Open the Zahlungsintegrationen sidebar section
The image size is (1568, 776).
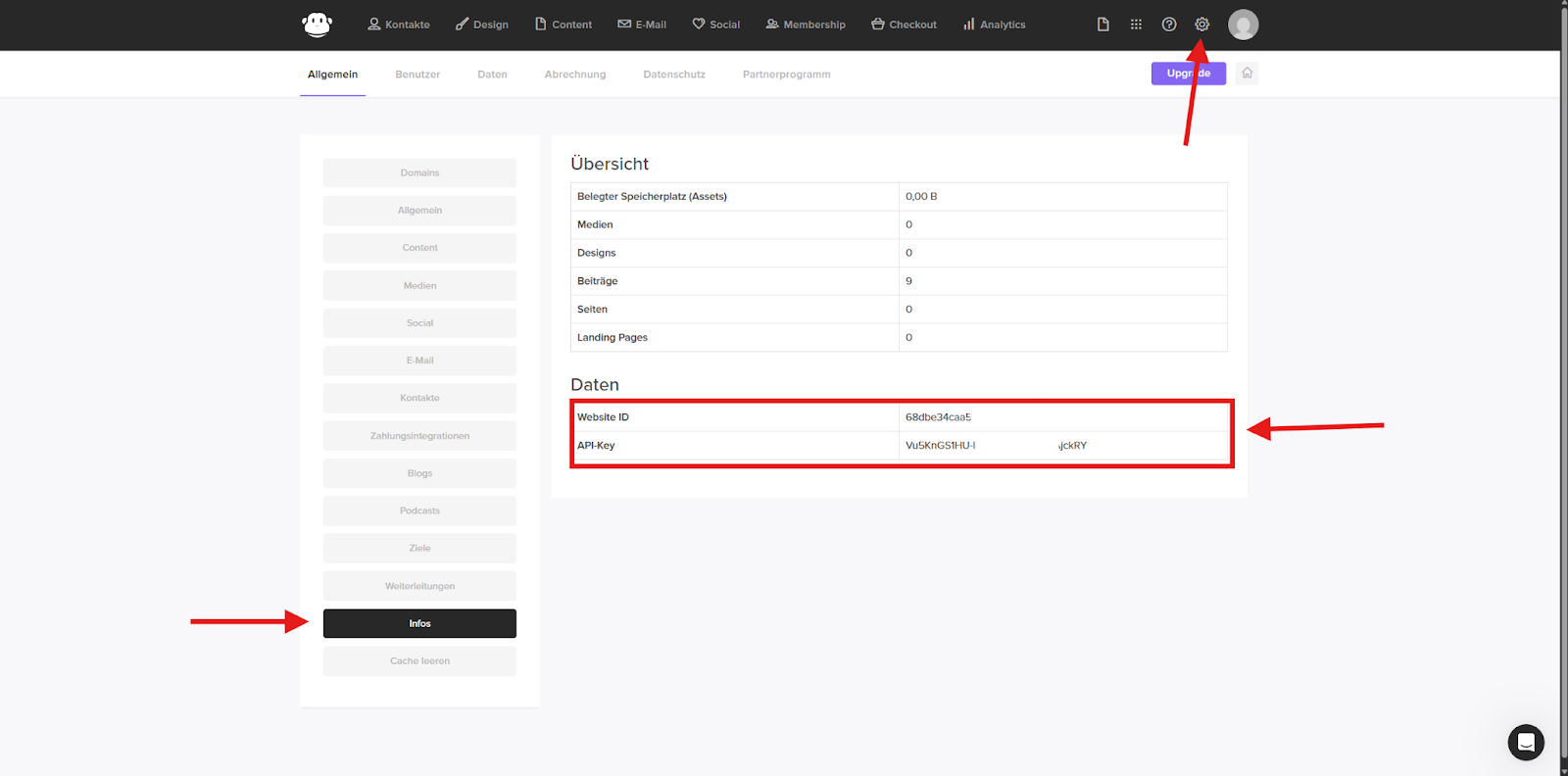coord(419,436)
